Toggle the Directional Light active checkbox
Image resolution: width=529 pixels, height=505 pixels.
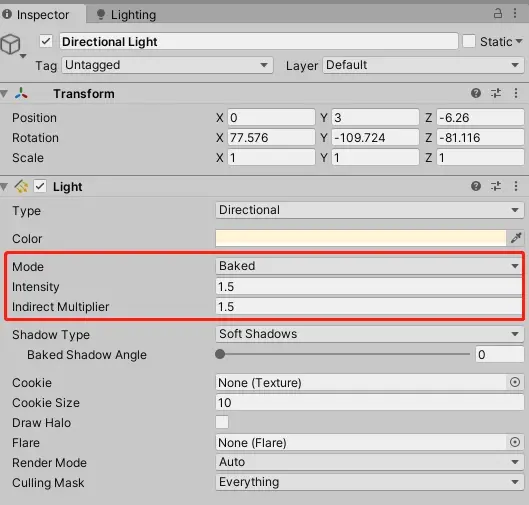(x=46, y=41)
